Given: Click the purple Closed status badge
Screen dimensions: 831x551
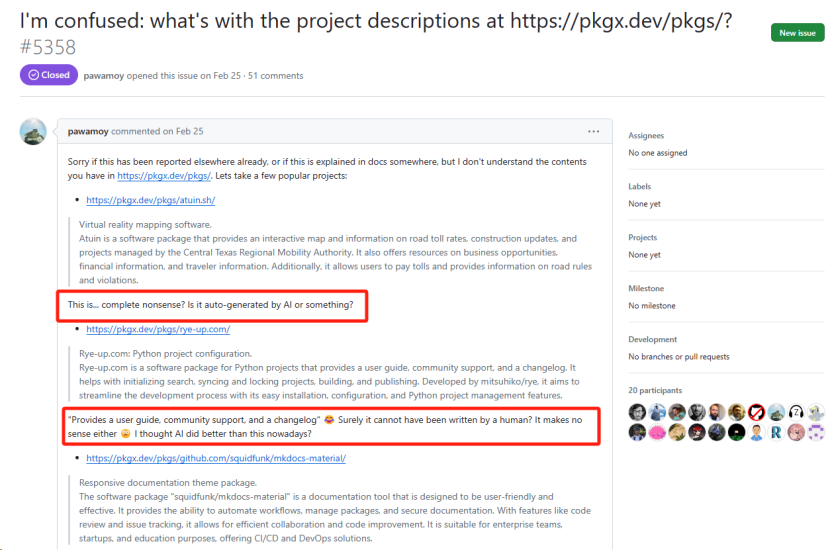Looking at the screenshot, I should (x=49, y=75).
